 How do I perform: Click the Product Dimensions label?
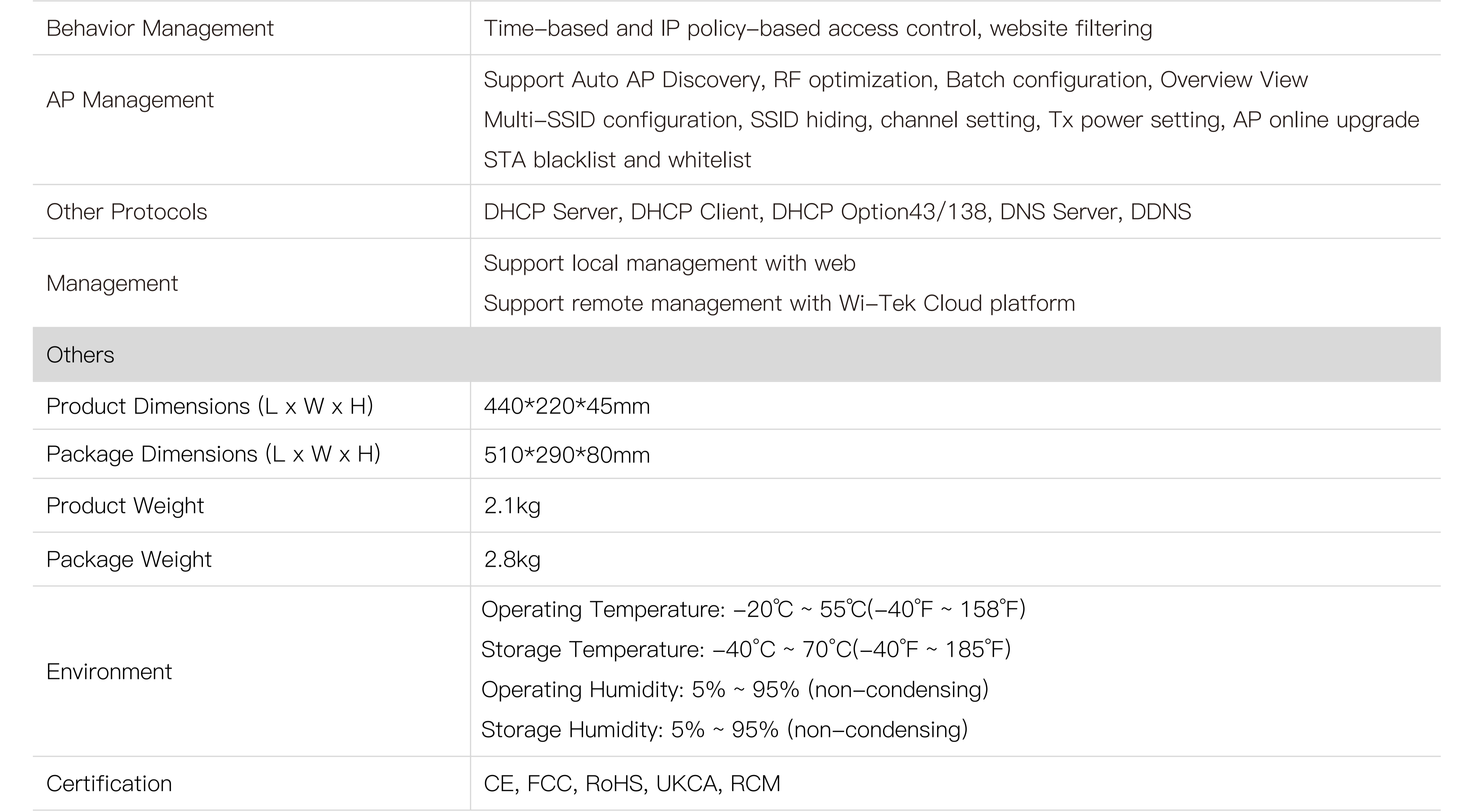(x=209, y=406)
